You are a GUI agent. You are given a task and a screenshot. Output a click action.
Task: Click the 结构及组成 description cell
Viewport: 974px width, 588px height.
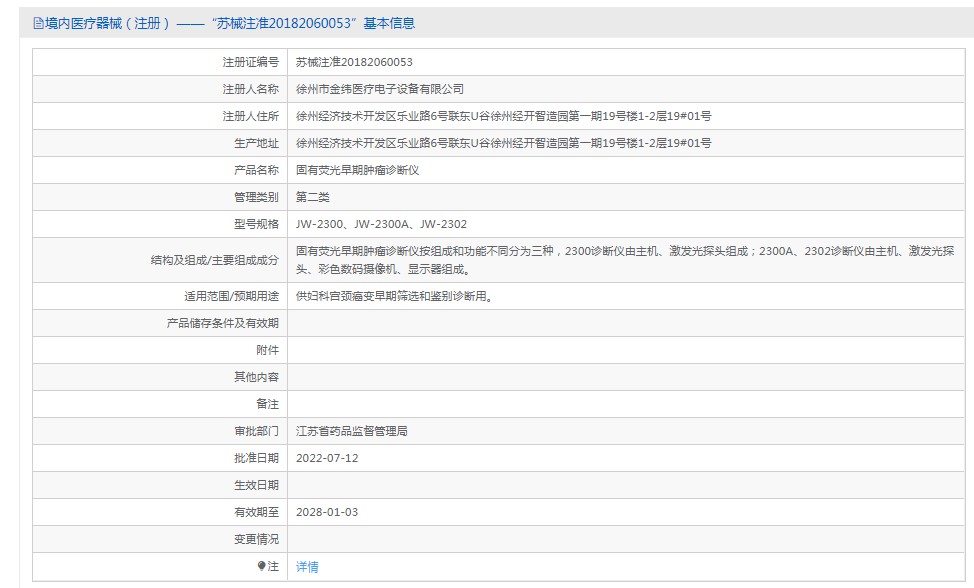(600, 262)
